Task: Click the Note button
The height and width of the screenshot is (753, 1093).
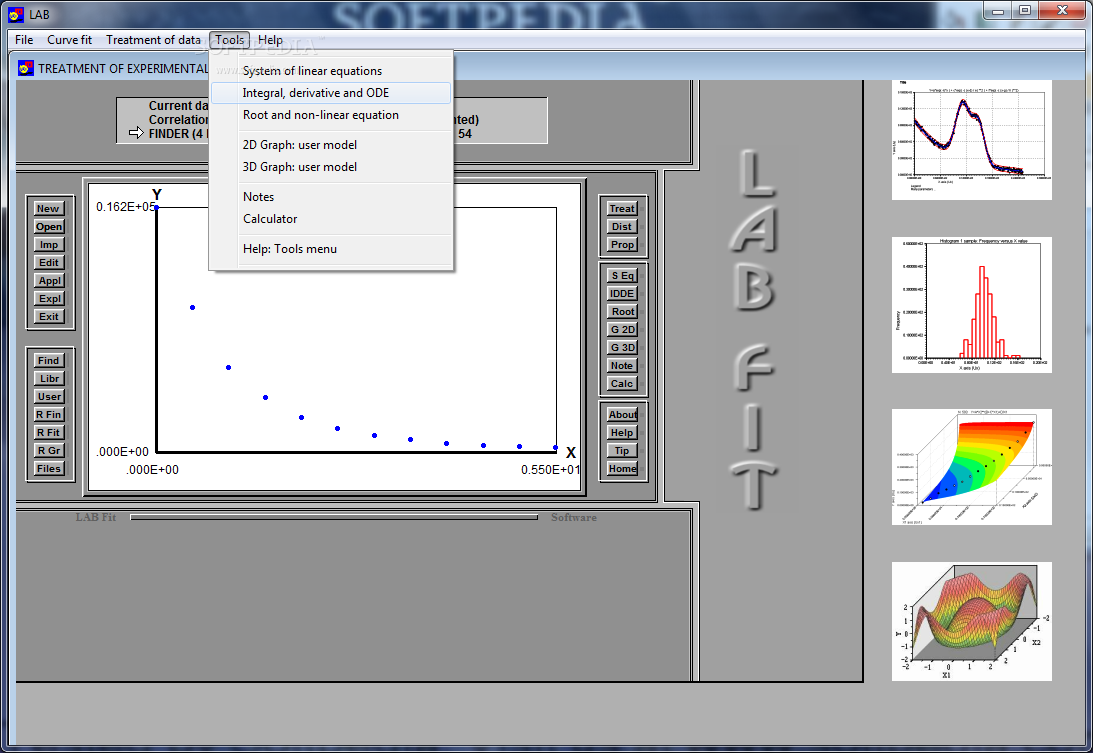Action: tap(622, 366)
